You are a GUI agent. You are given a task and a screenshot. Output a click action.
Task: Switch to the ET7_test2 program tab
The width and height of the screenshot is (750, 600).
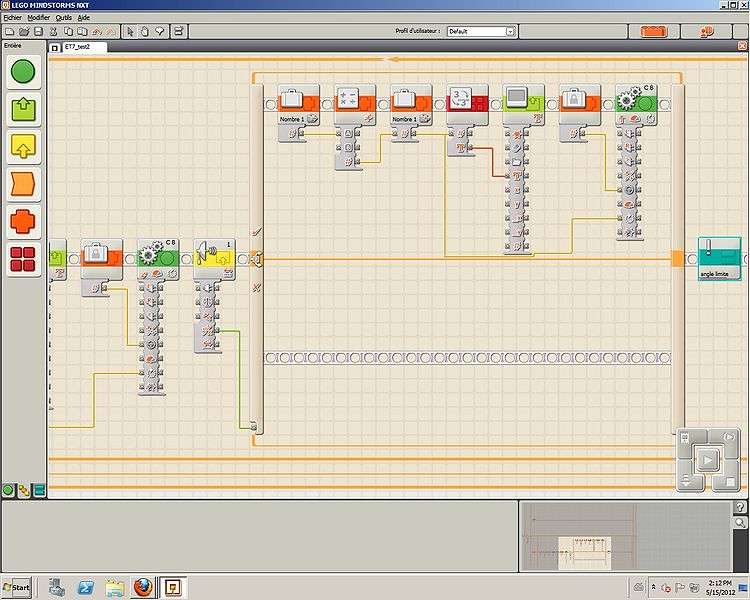point(80,47)
